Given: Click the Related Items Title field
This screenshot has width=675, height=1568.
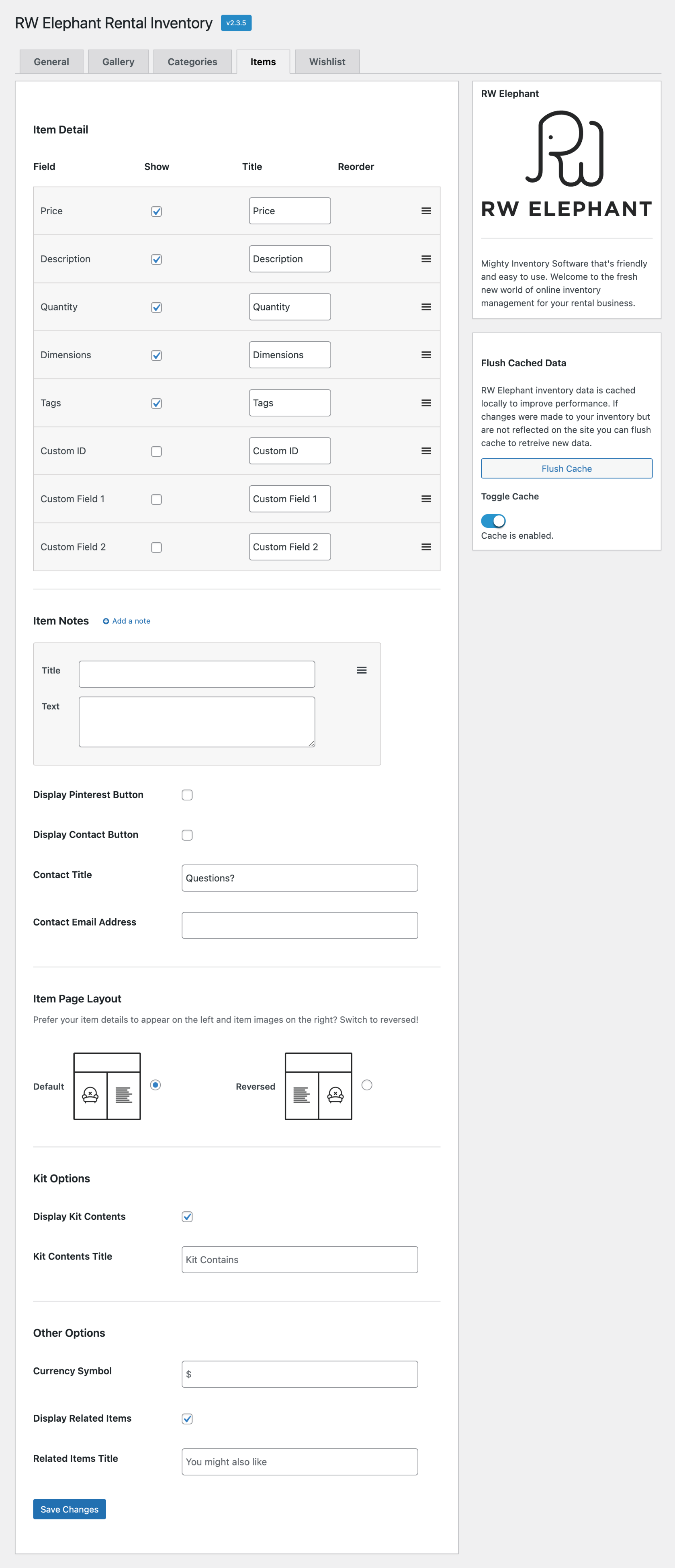Looking at the screenshot, I should (x=300, y=1462).
